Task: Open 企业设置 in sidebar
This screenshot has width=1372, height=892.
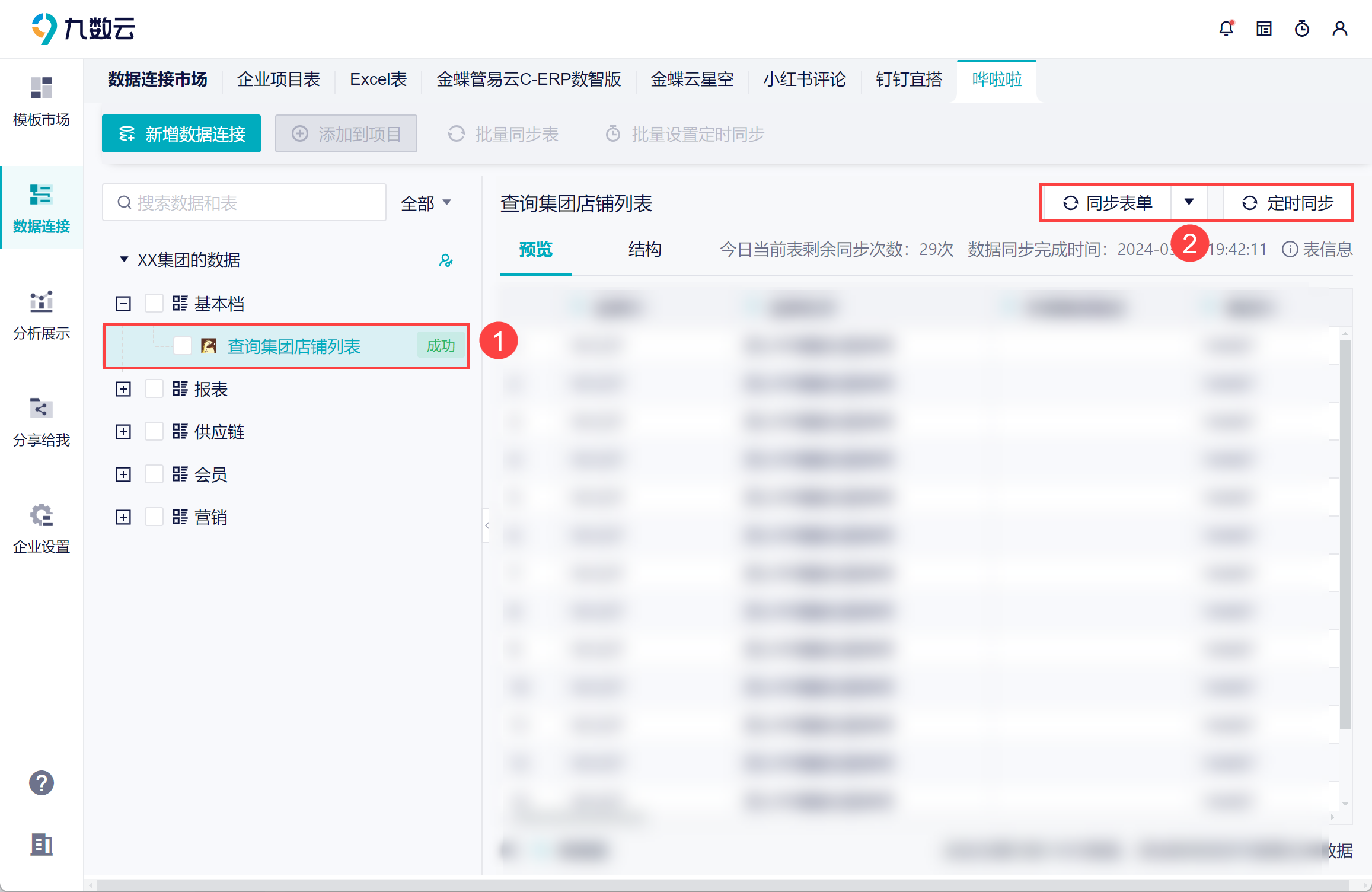Action: pyautogui.click(x=42, y=529)
